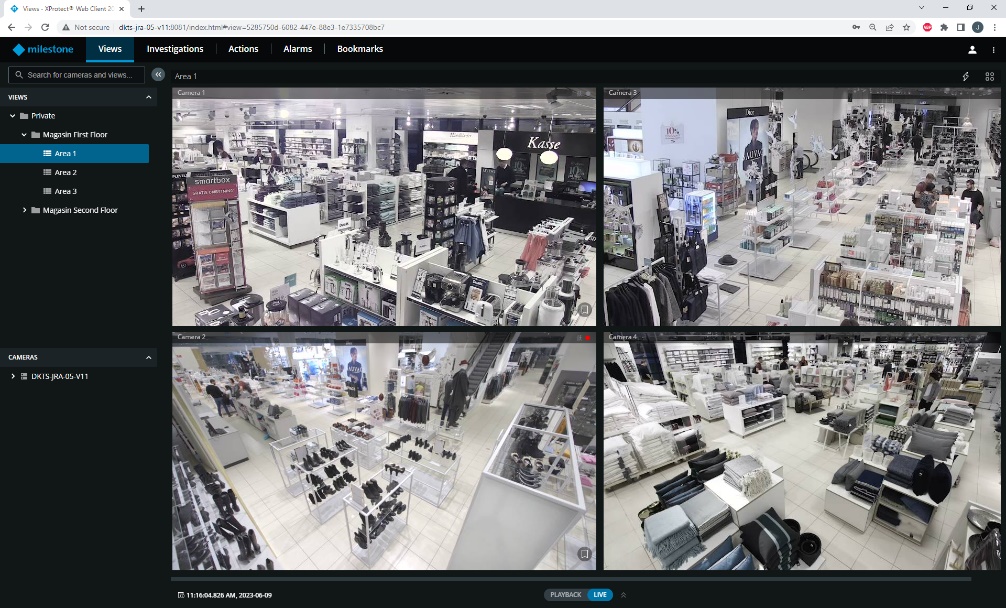Collapse the Magasin First Floor folder
The width and height of the screenshot is (1006, 608).
coord(25,134)
